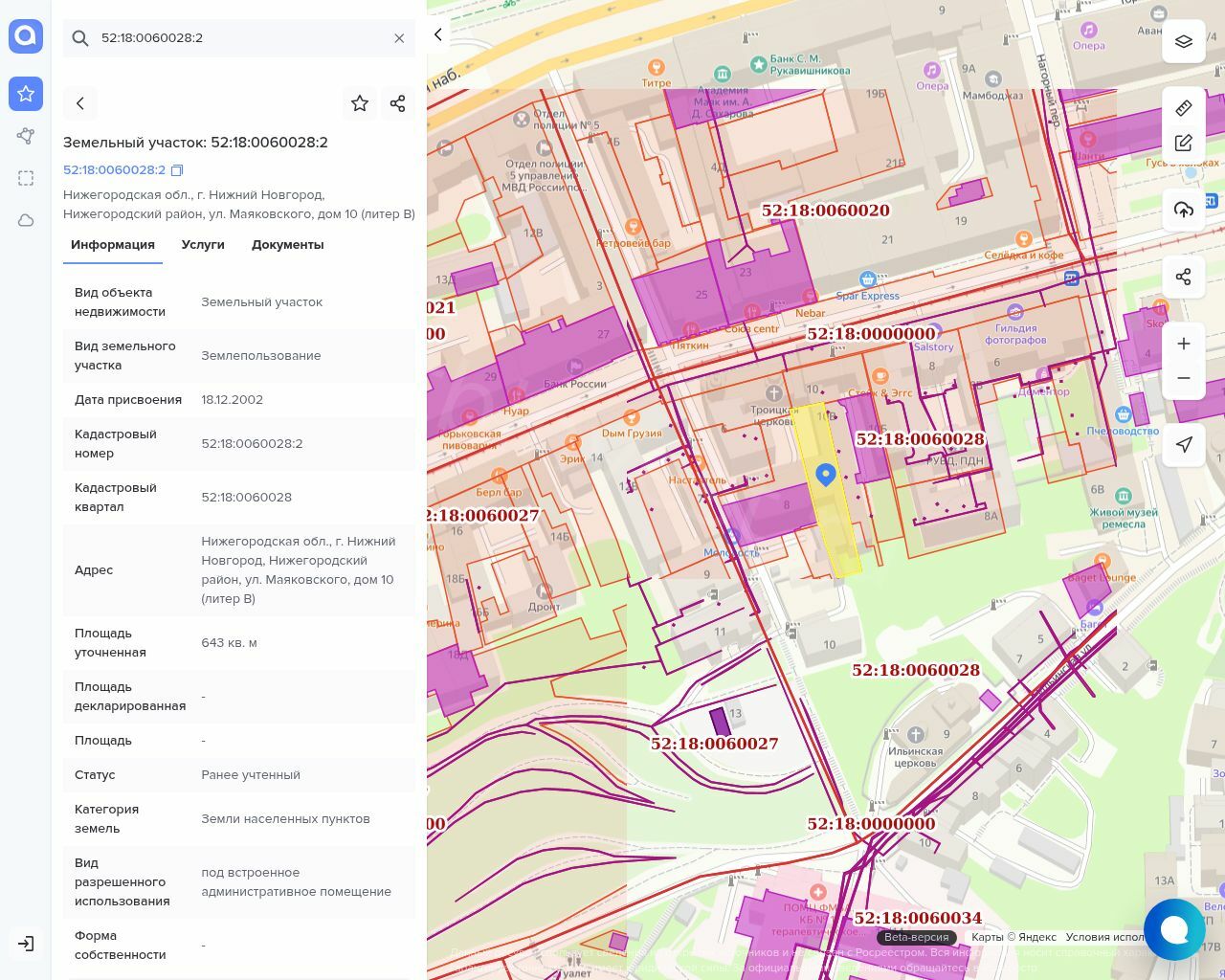Viewport: 1225px width, 980px height.
Task: Switch to the Документы tab
Action: point(287,245)
